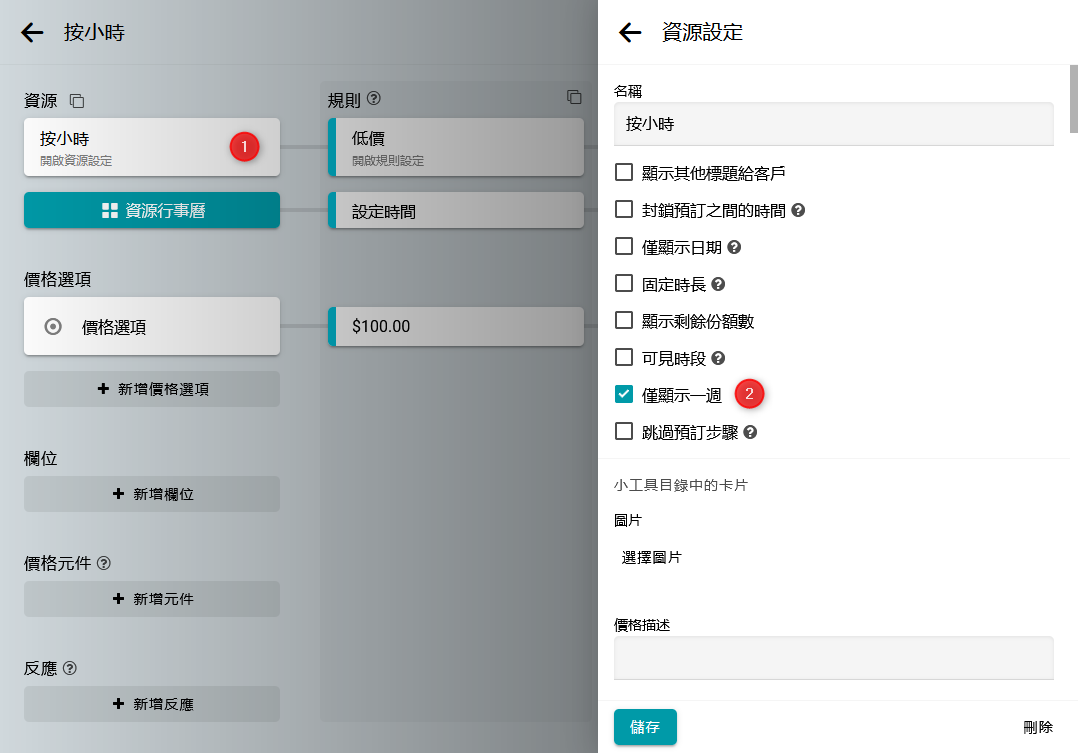Click back arrow next to 按小時 title
The width and height of the screenshot is (1078, 753).
click(33, 32)
